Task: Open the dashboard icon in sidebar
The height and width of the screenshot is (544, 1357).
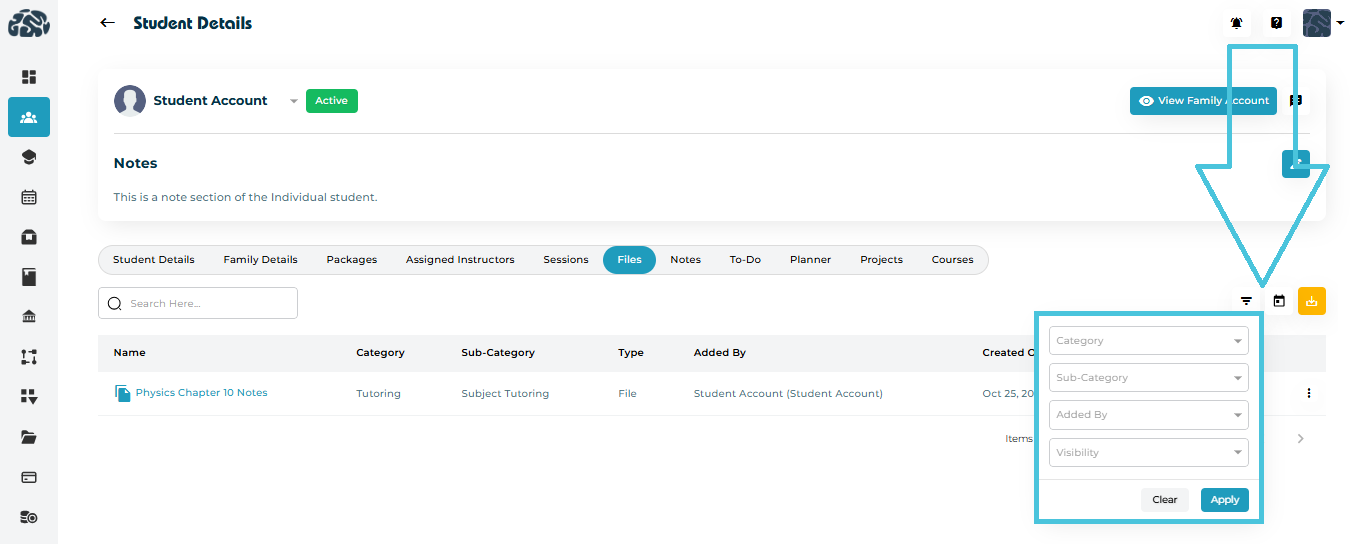Action: (x=29, y=77)
